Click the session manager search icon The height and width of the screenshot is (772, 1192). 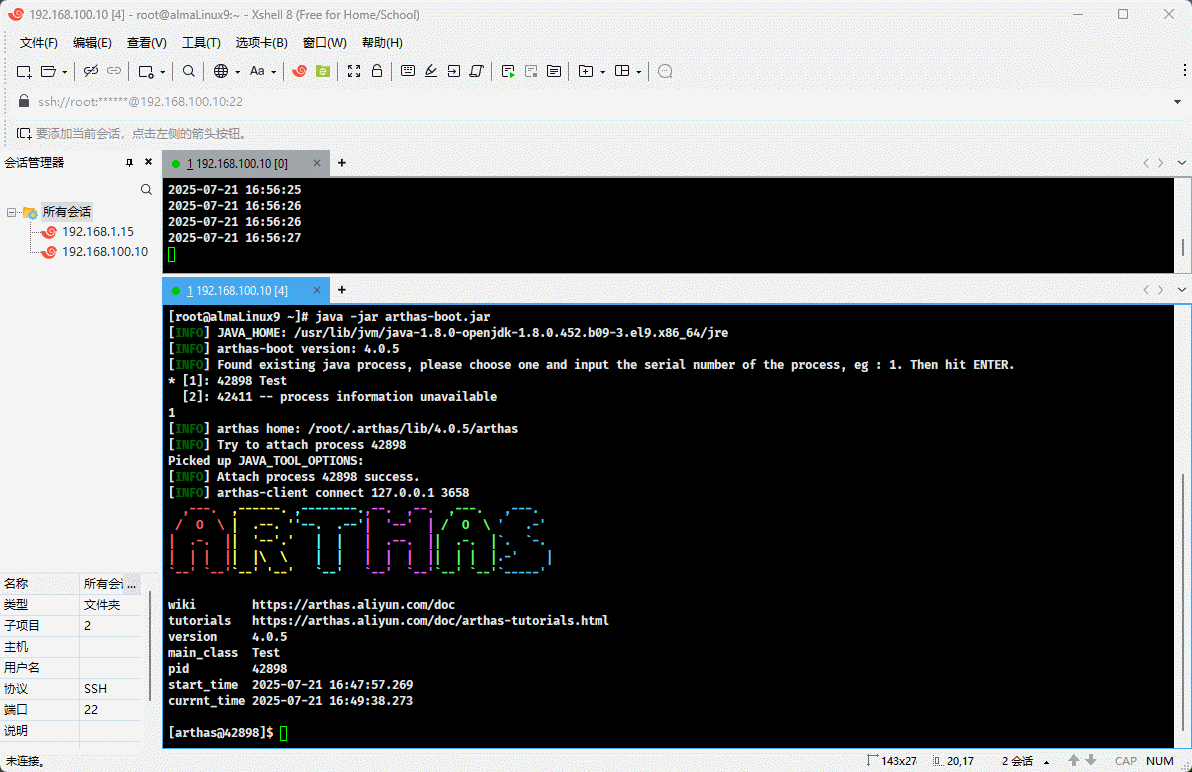coord(146,189)
